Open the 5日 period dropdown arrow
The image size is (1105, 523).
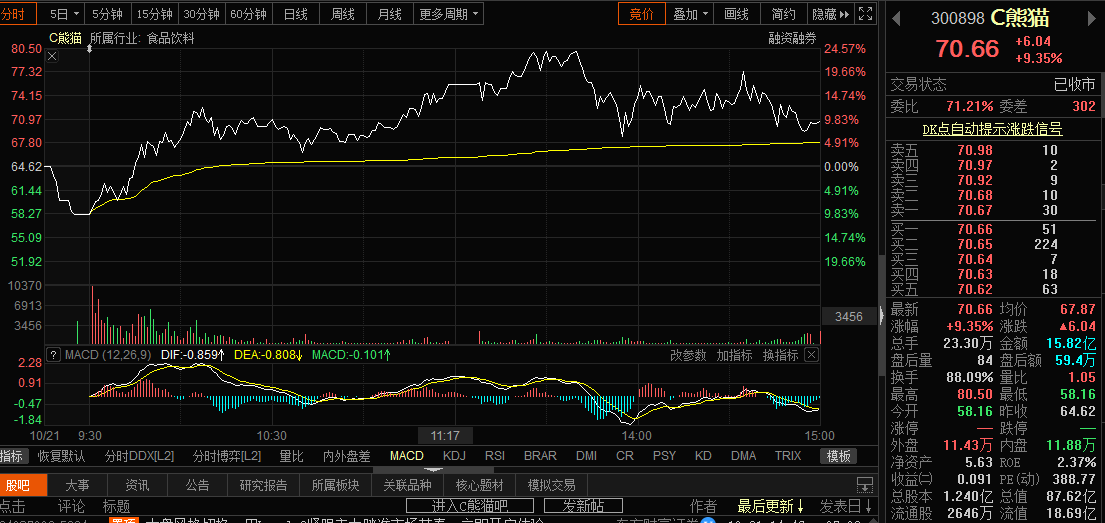pos(76,13)
